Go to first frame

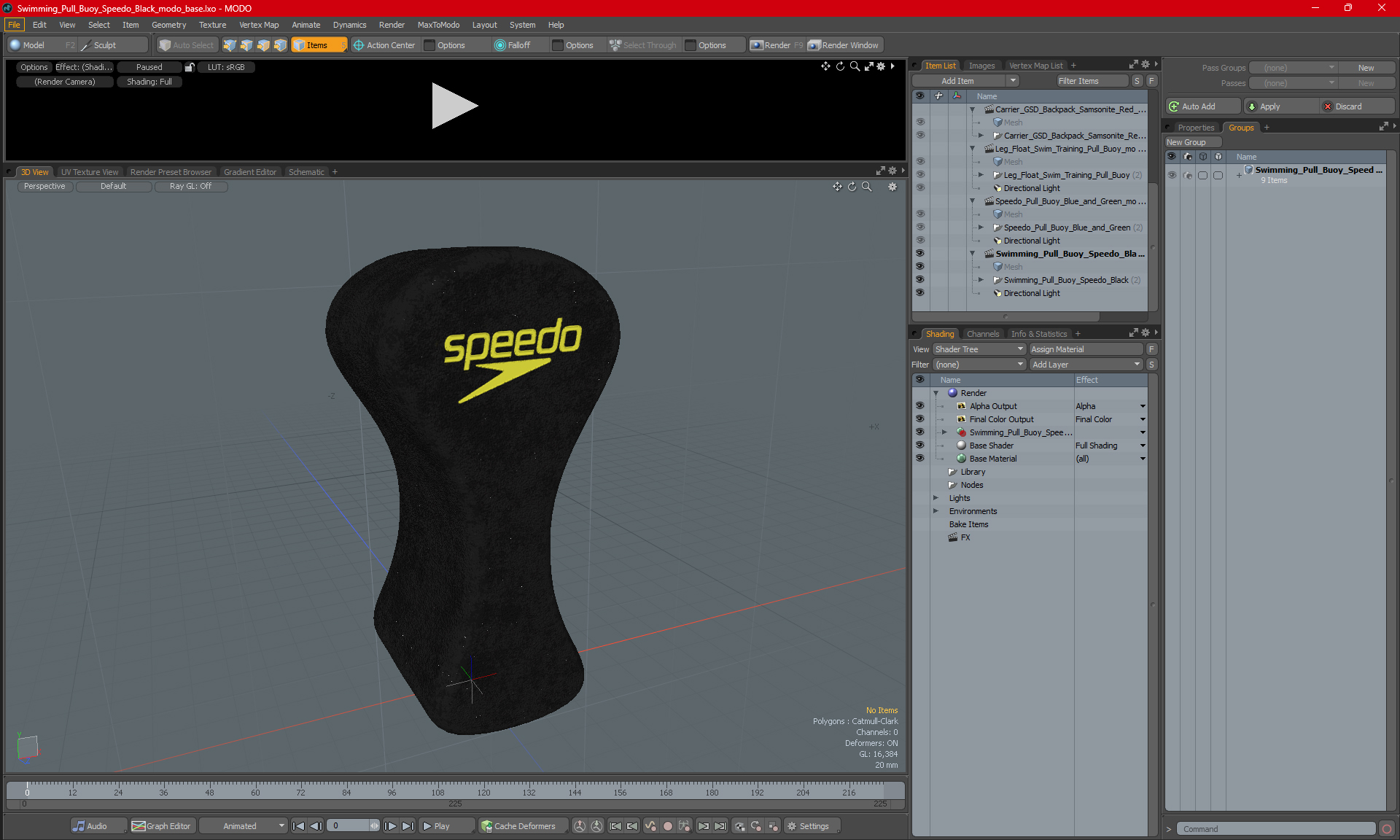coord(298,826)
